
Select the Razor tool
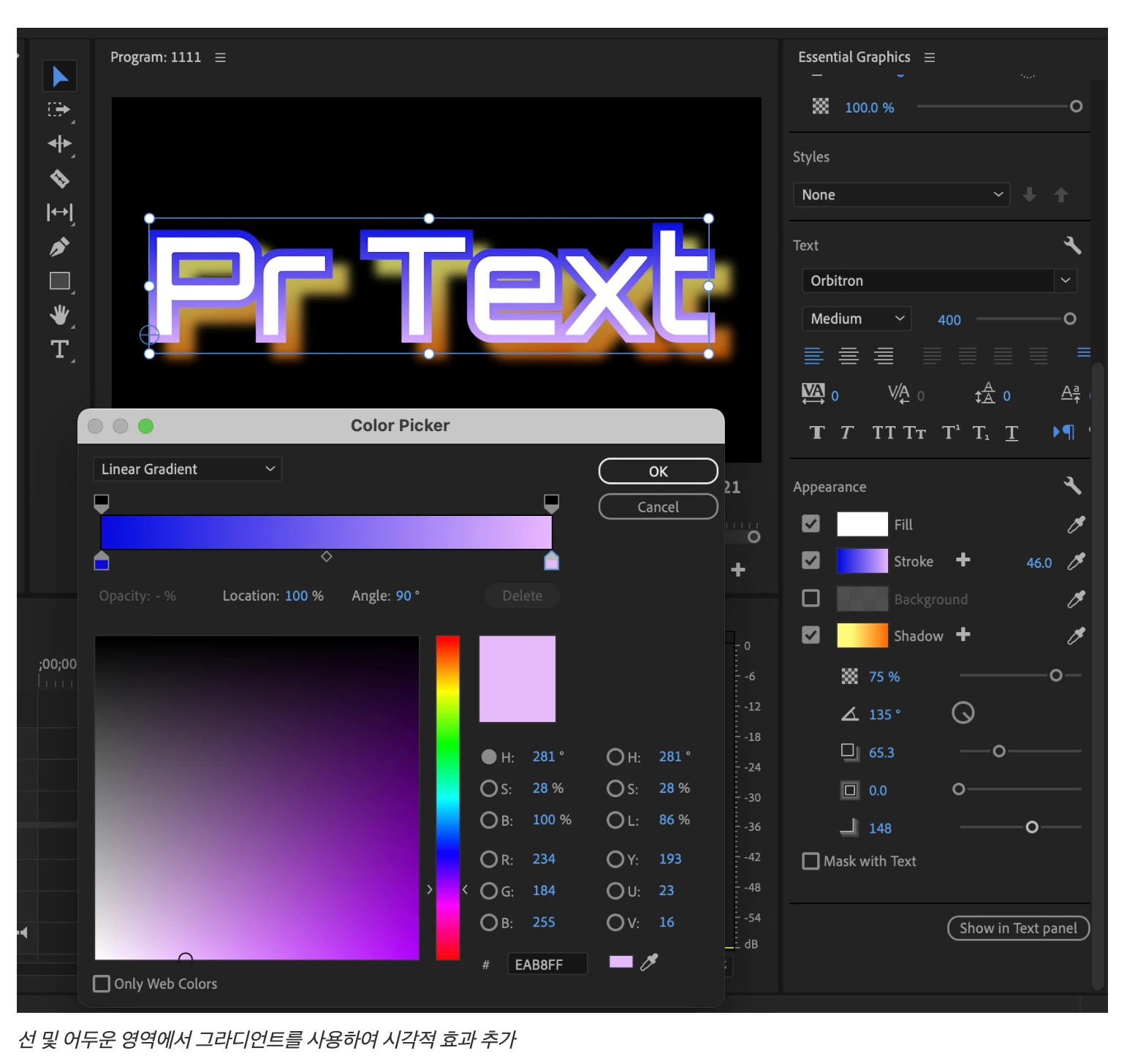click(59, 178)
